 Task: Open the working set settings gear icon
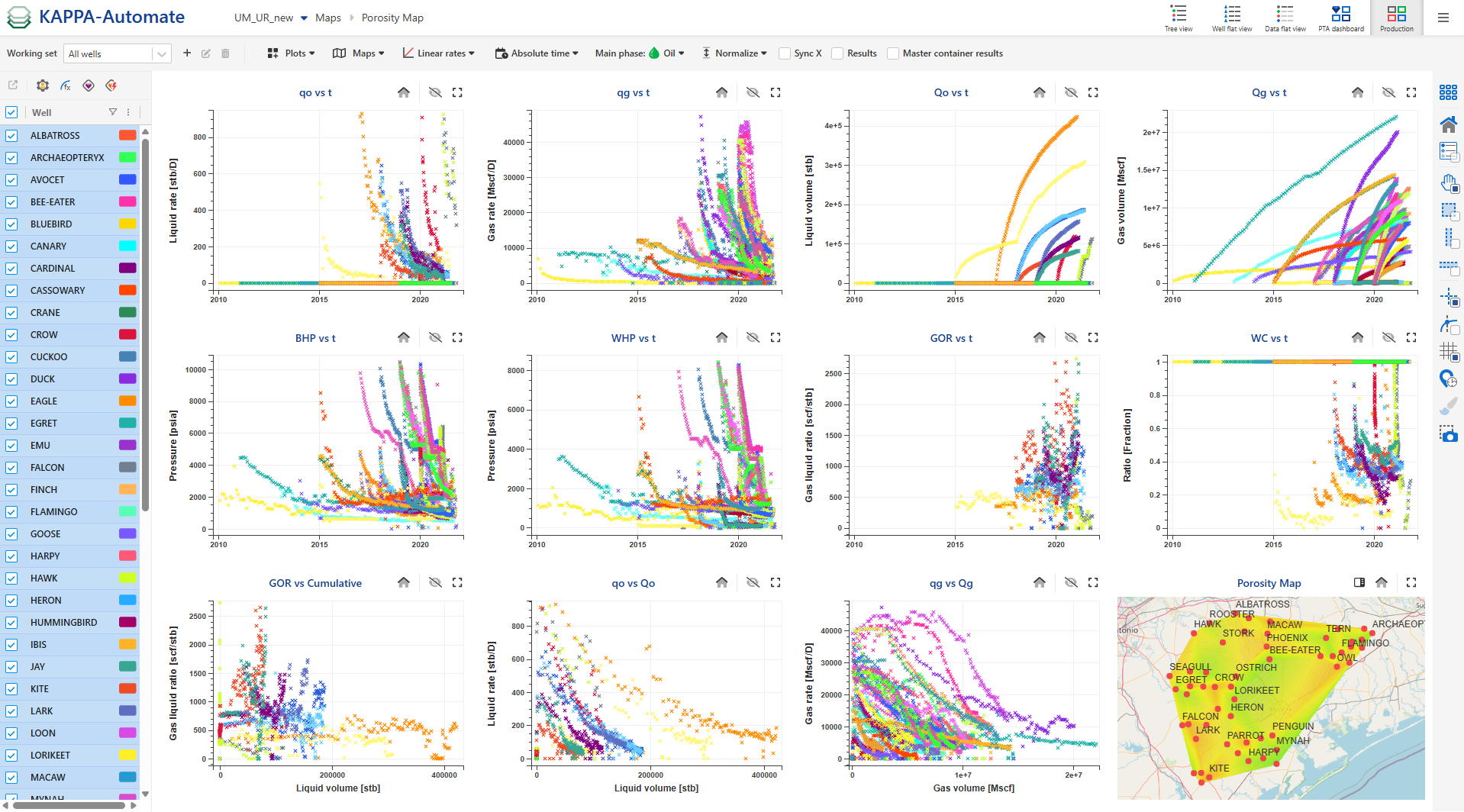click(x=42, y=85)
